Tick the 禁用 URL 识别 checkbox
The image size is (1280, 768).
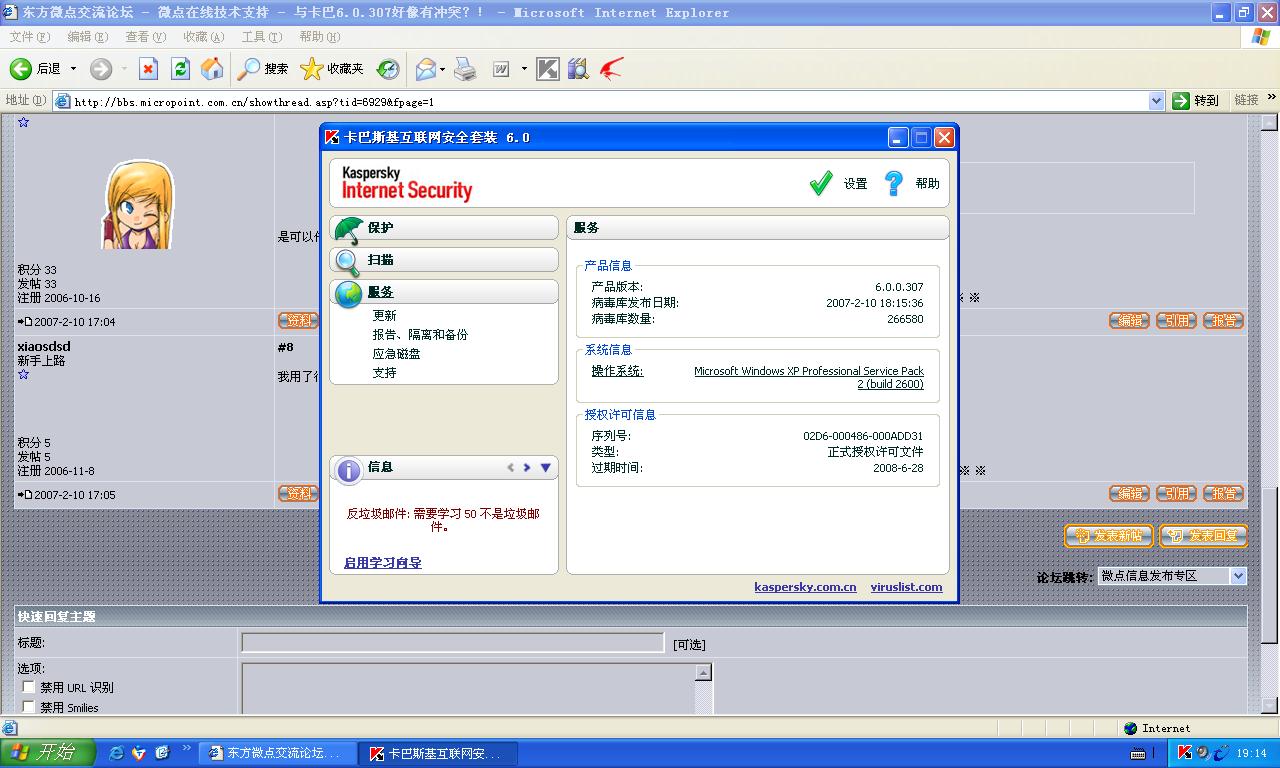point(29,687)
